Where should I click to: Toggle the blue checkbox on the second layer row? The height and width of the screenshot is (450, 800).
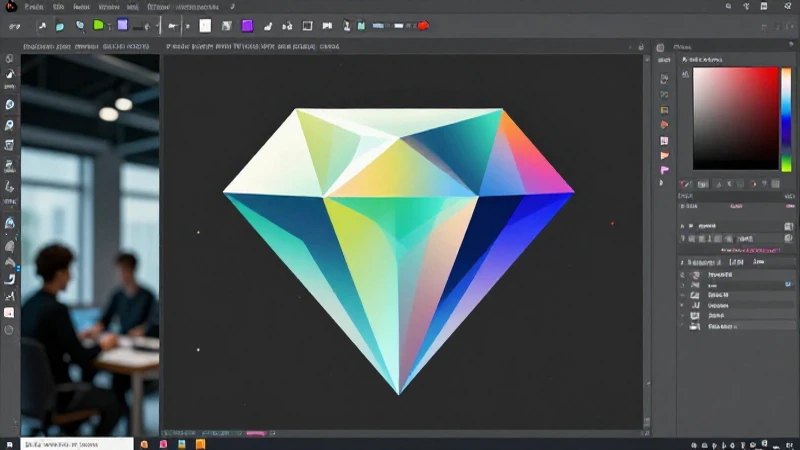[788, 284]
